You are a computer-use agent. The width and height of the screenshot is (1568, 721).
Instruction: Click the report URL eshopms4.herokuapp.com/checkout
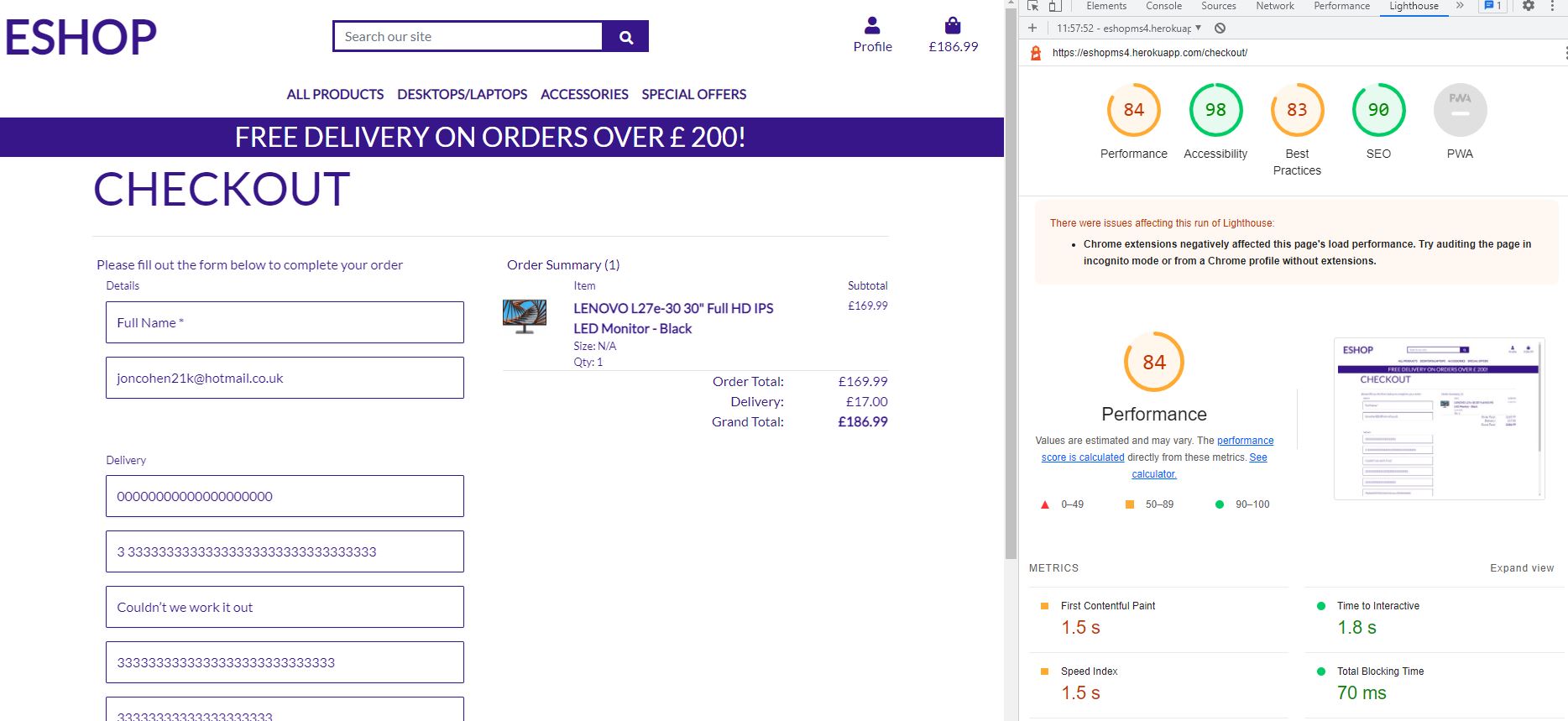point(1150,53)
